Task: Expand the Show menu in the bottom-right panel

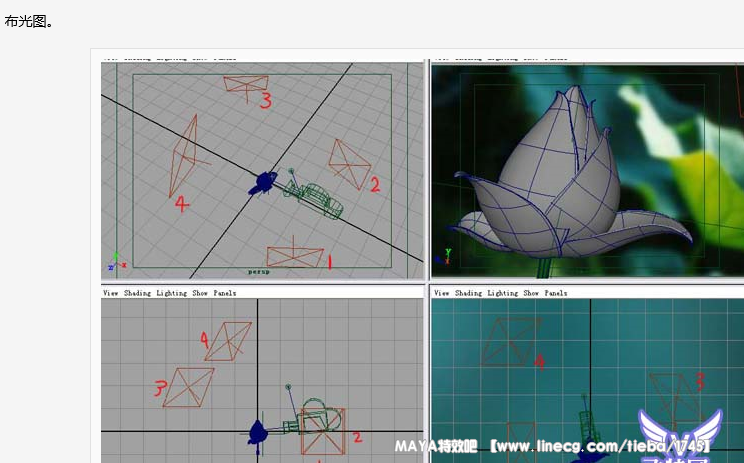Action: pos(530,293)
